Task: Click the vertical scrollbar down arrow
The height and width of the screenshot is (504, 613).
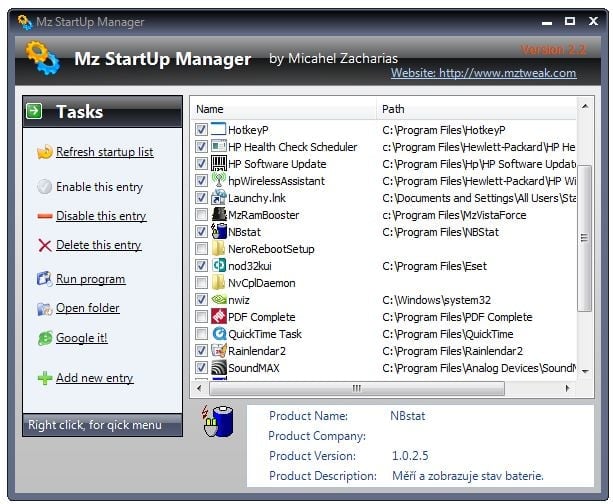Action: [x=585, y=371]
